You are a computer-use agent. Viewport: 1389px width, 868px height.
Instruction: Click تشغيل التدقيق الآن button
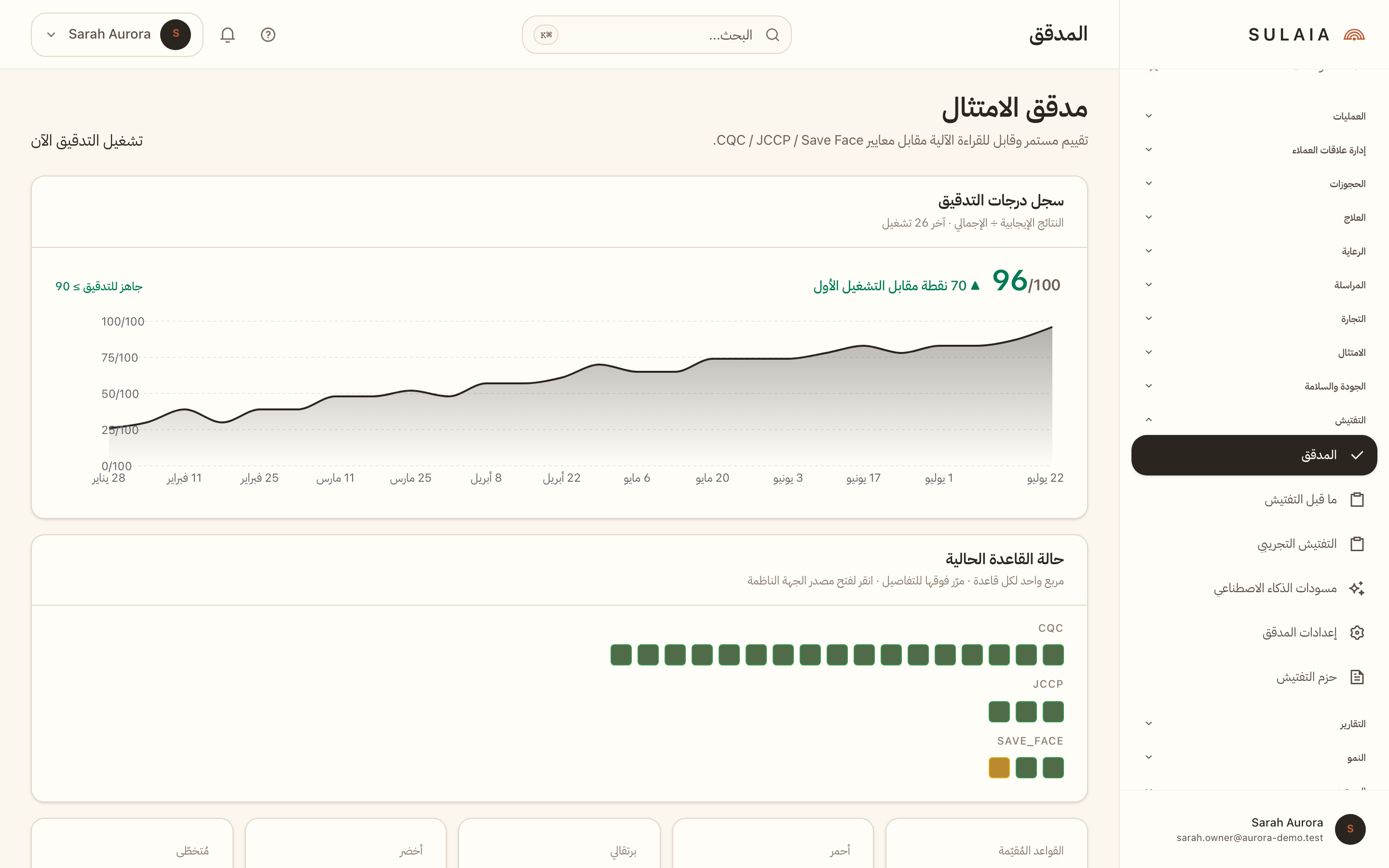click(x=87, y=141)
